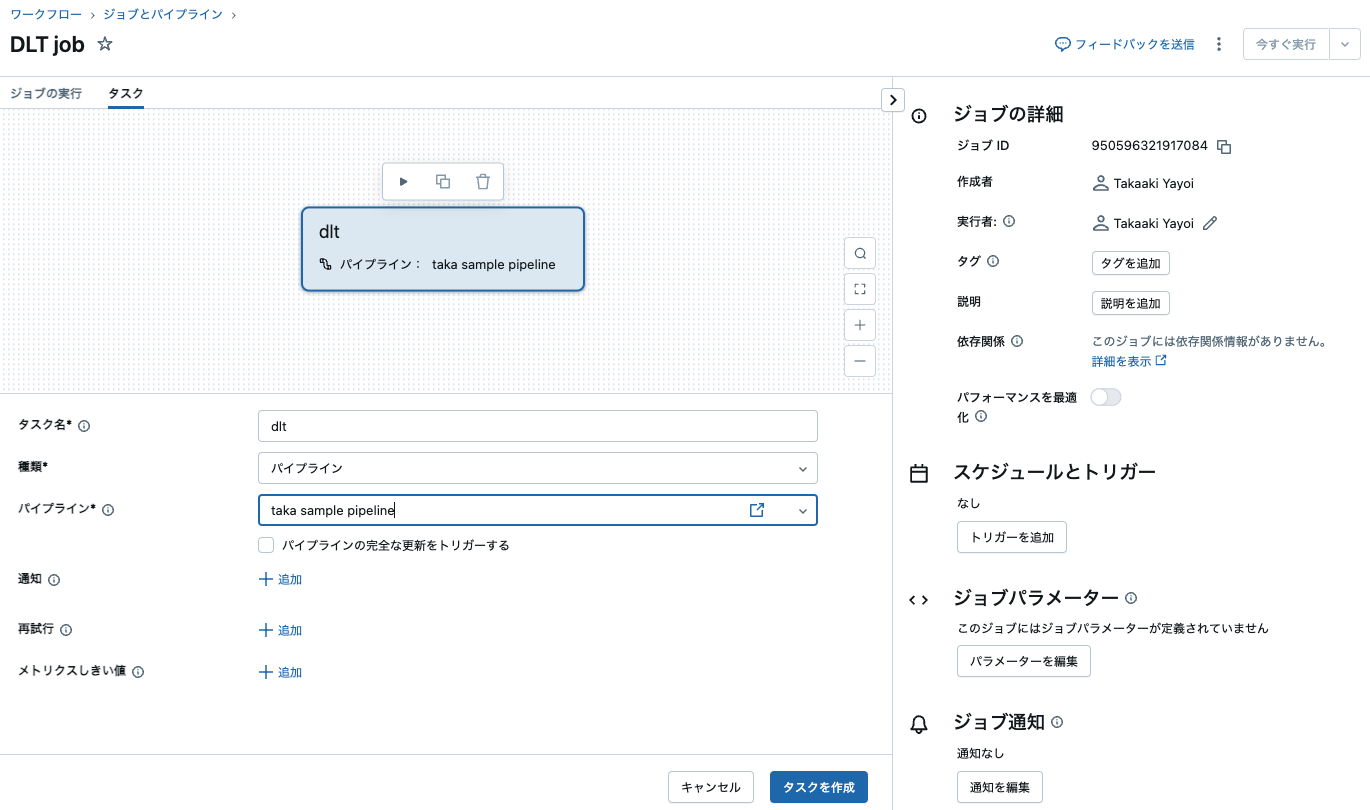Screen dimensions: 1370x810
Task: Delete the dlt task node
Action: click(482, 181)
